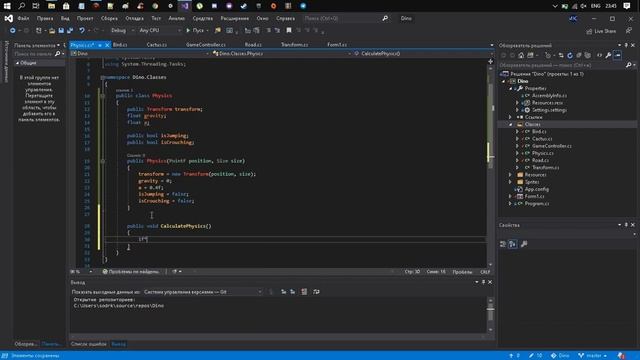Click the Toolbox search field
The image size is (640, 360).
pos(33,53)
